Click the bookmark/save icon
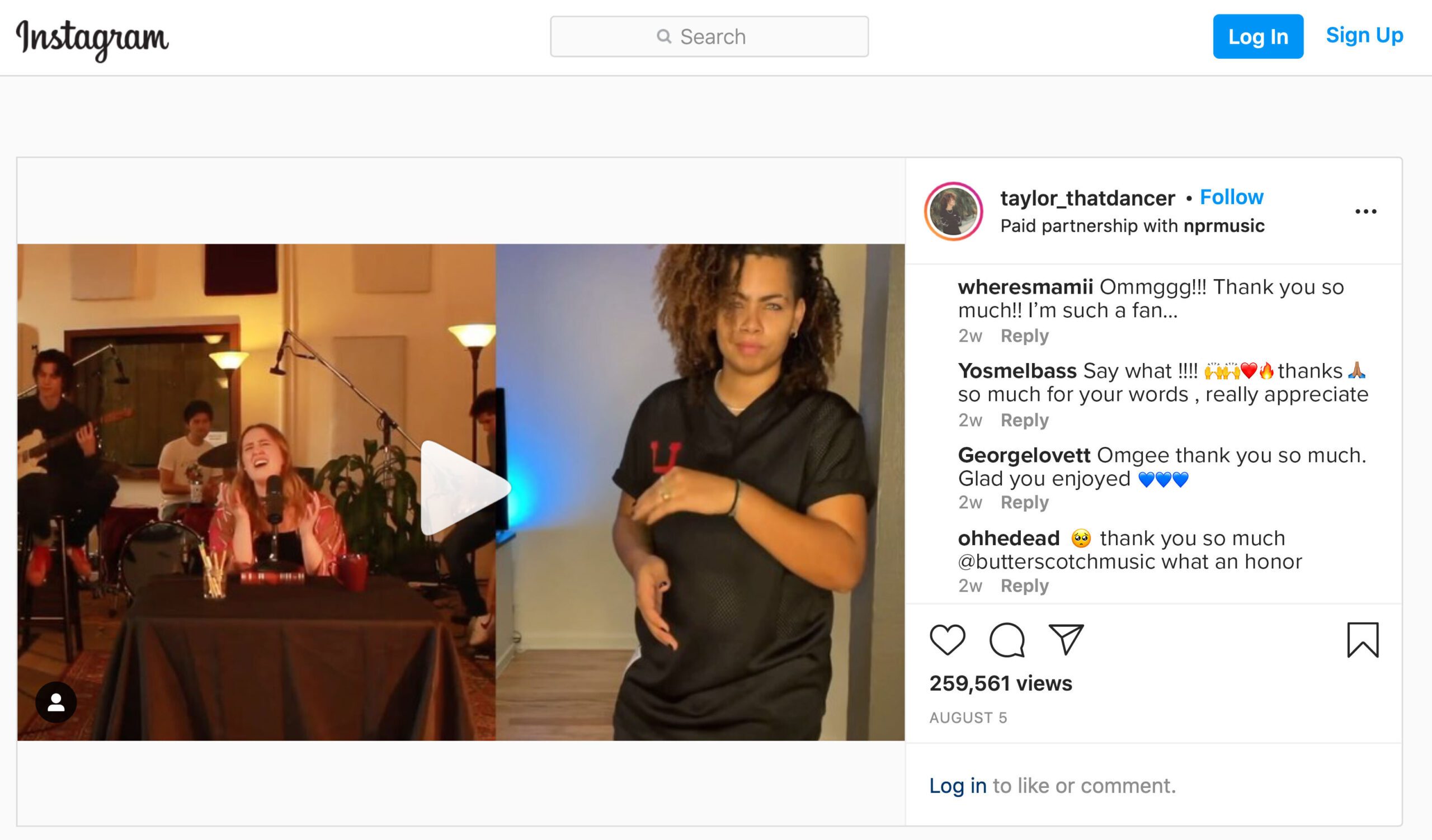 pos(1365,641)
